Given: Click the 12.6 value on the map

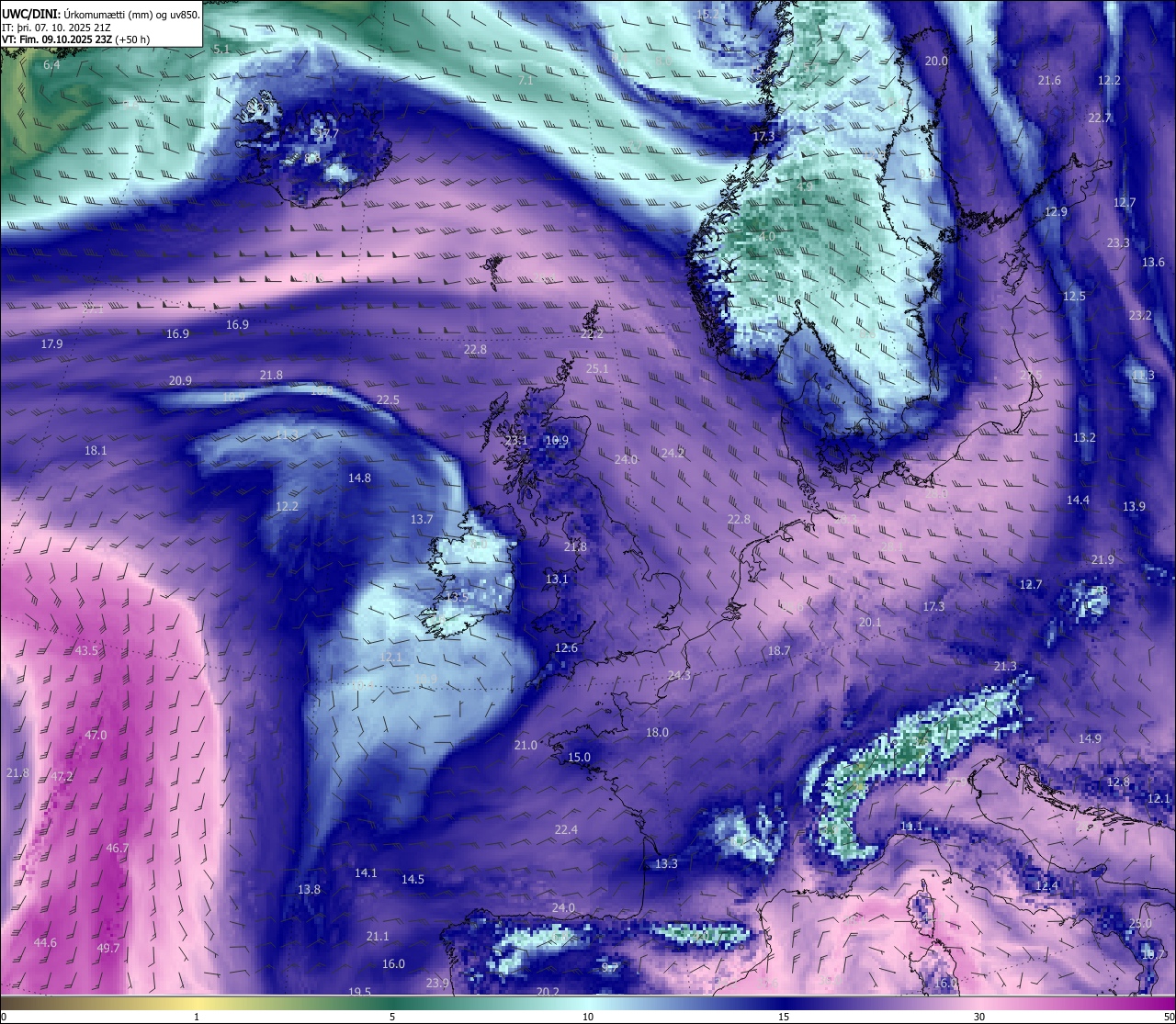Looking at the screenshot, I should tap(566, 648).
